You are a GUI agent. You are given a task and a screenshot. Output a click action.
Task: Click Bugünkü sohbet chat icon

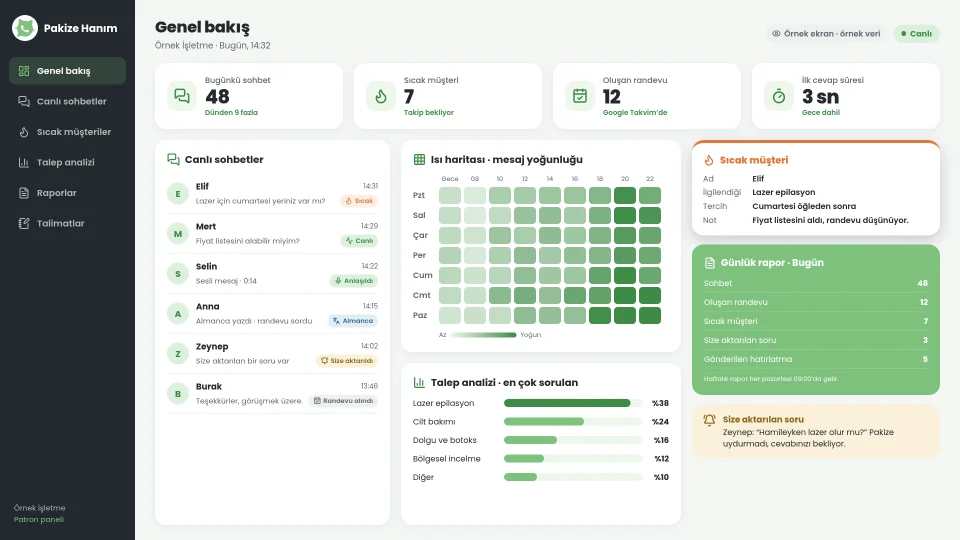coord(182,96)
